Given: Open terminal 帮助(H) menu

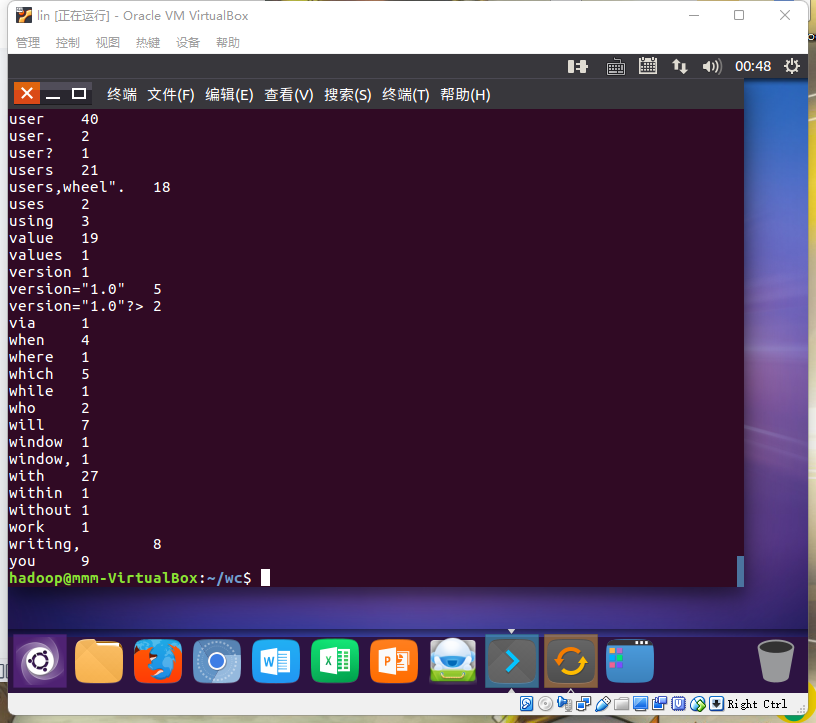Looking at the screenshot, I should (465, 95).
